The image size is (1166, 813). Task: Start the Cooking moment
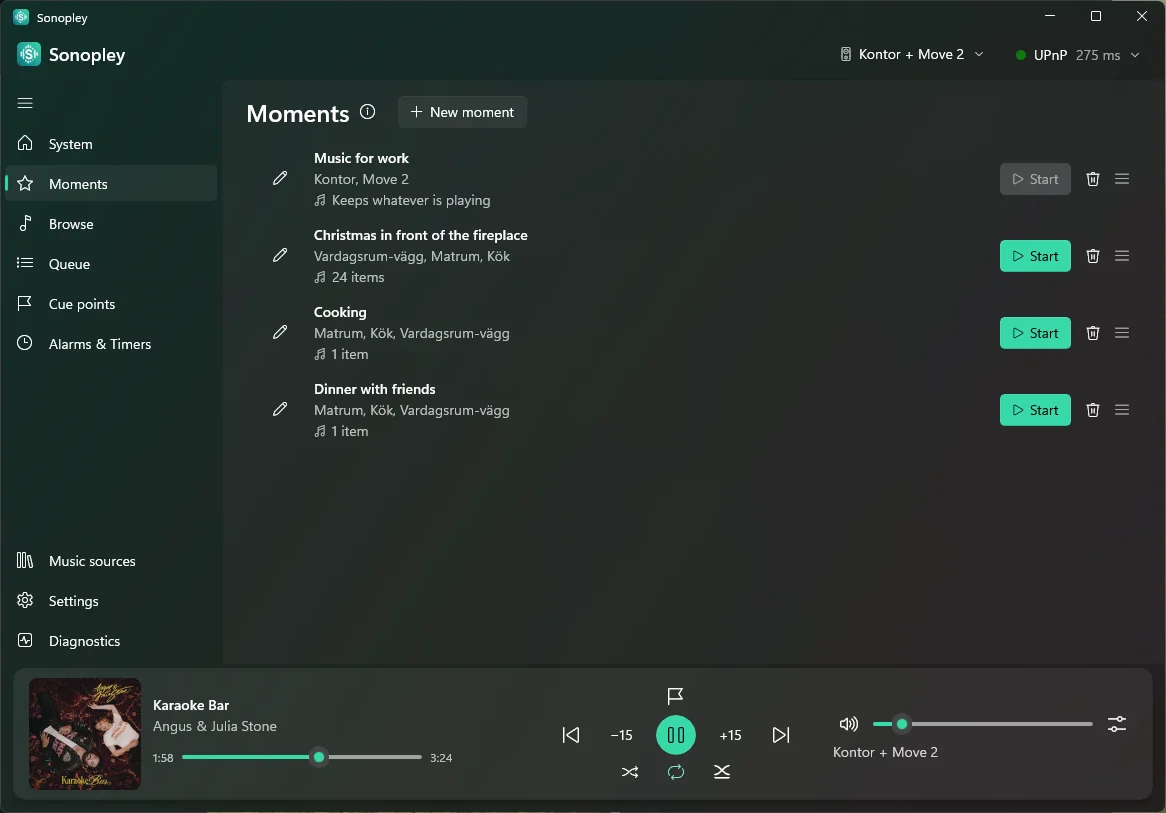click(1035, 333)
